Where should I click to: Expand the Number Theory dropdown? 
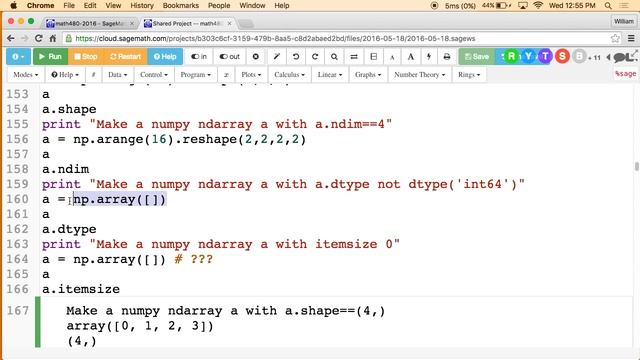tap(420, 75)
